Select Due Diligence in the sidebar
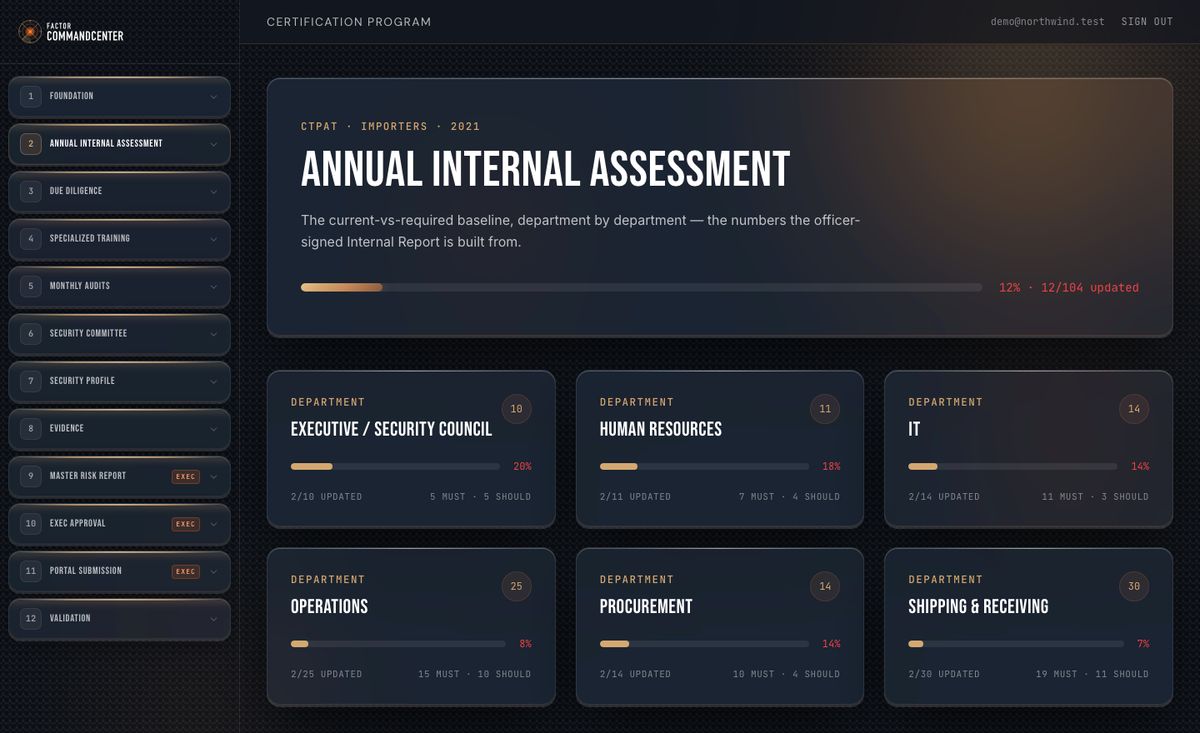This screenshot has width=1200, height=733. click(120, 192)
